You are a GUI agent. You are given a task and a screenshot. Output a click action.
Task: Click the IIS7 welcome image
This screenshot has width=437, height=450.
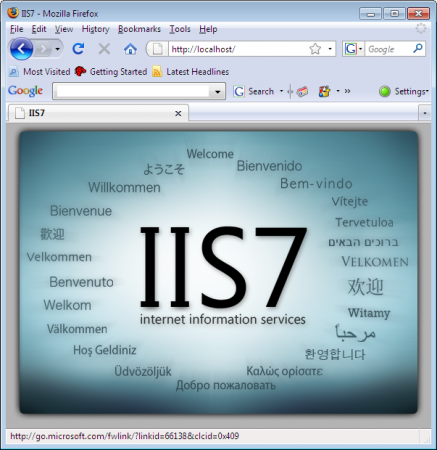pos(218,272)
